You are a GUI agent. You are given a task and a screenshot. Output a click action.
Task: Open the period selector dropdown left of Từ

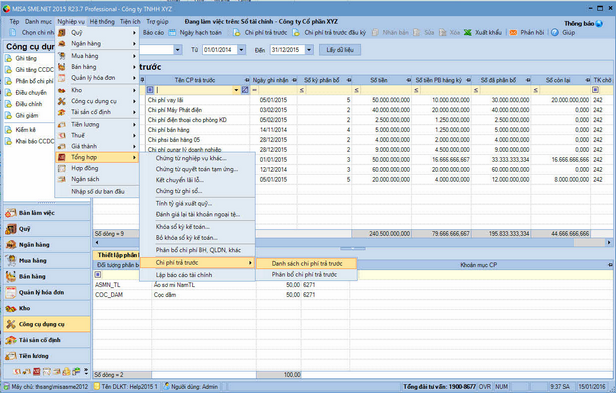click(178, 50)
